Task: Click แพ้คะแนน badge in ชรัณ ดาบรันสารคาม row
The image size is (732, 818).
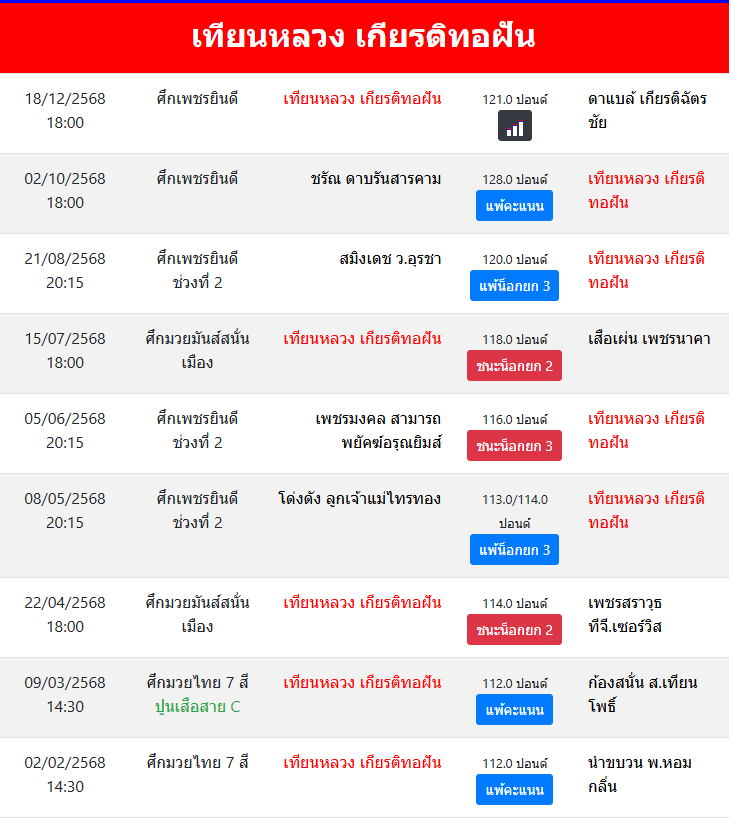Action: (514, 206)
